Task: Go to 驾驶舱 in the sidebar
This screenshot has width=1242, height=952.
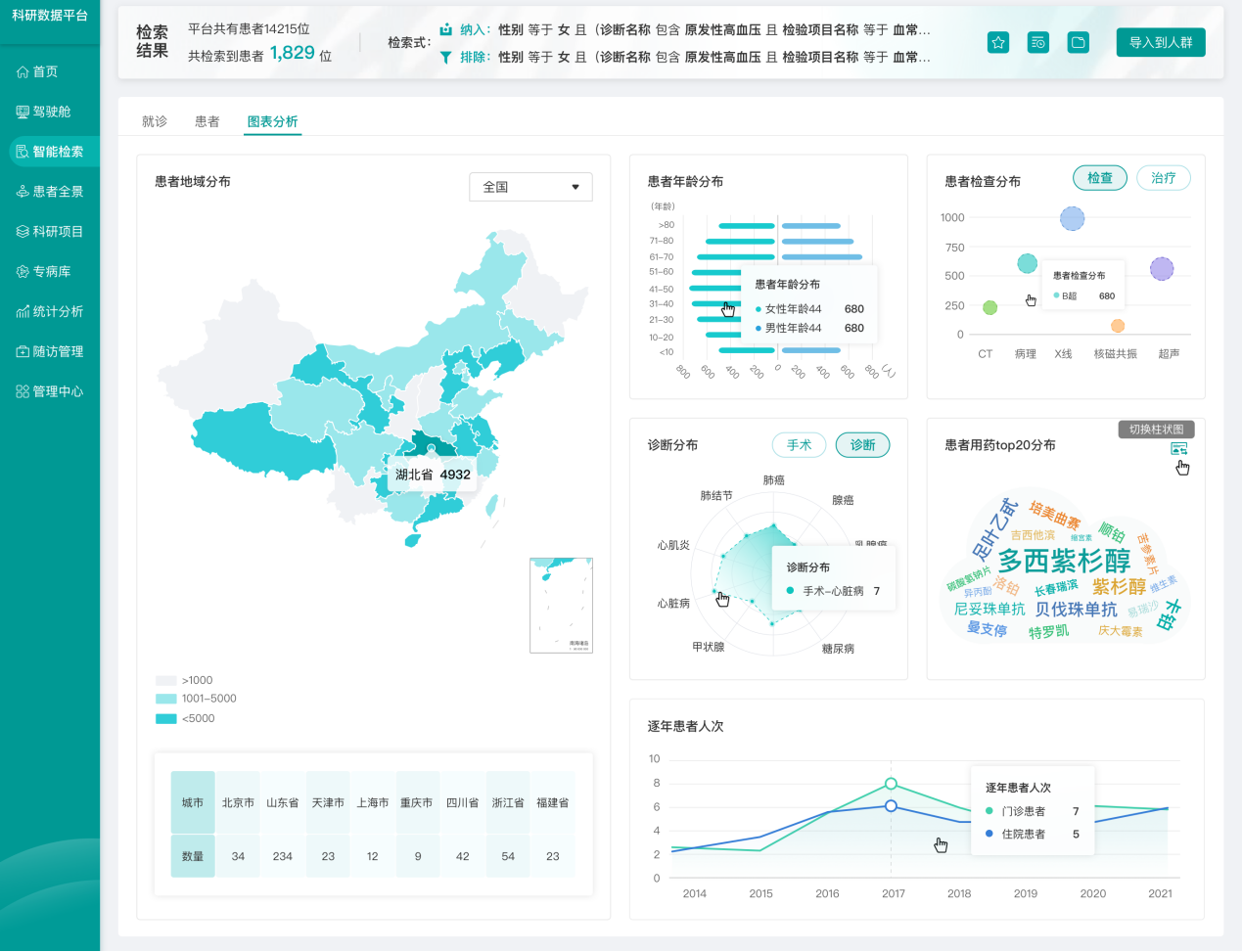Action: pos(51,112)
